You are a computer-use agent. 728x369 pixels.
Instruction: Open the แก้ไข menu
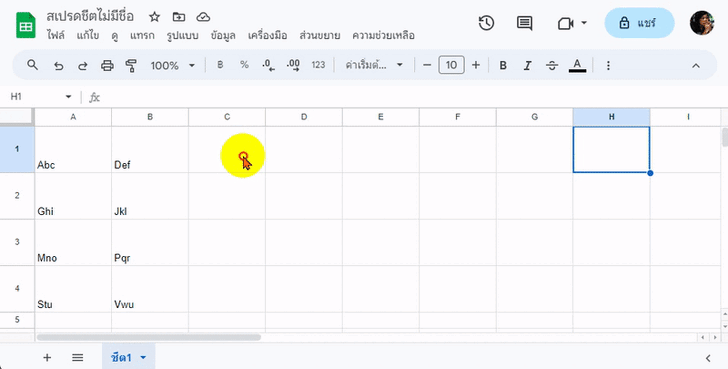point(88,35)
